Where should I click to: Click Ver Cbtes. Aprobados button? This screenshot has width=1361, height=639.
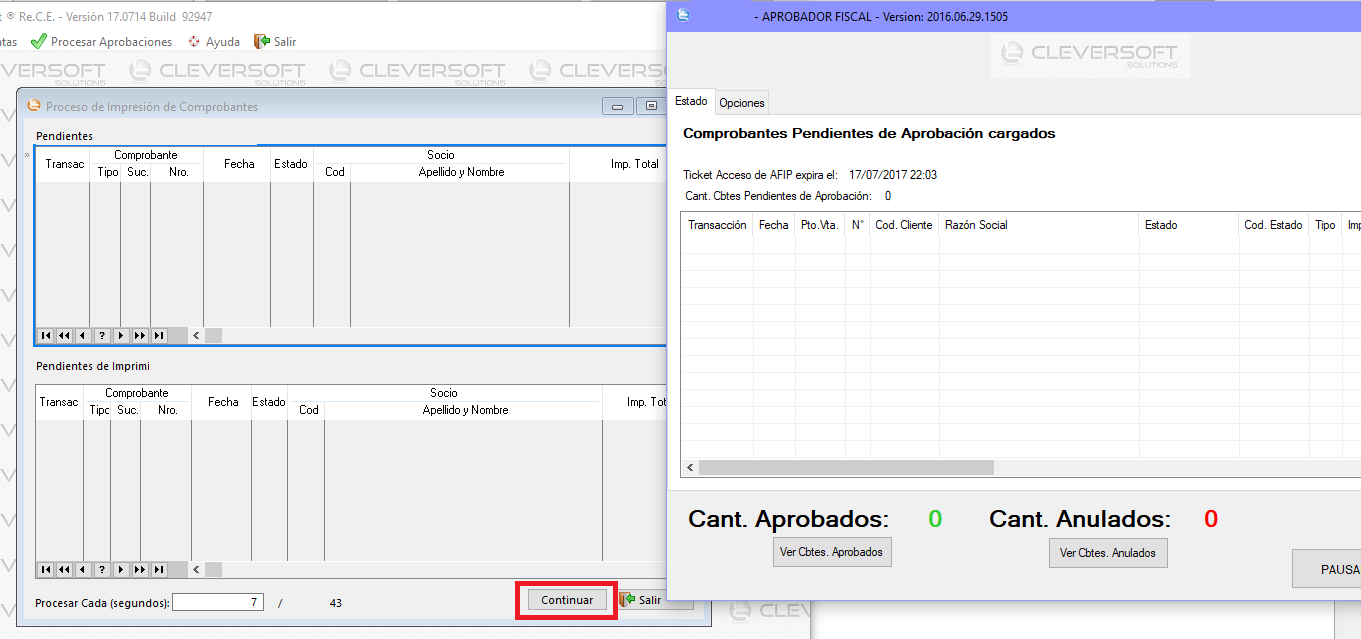832,552
